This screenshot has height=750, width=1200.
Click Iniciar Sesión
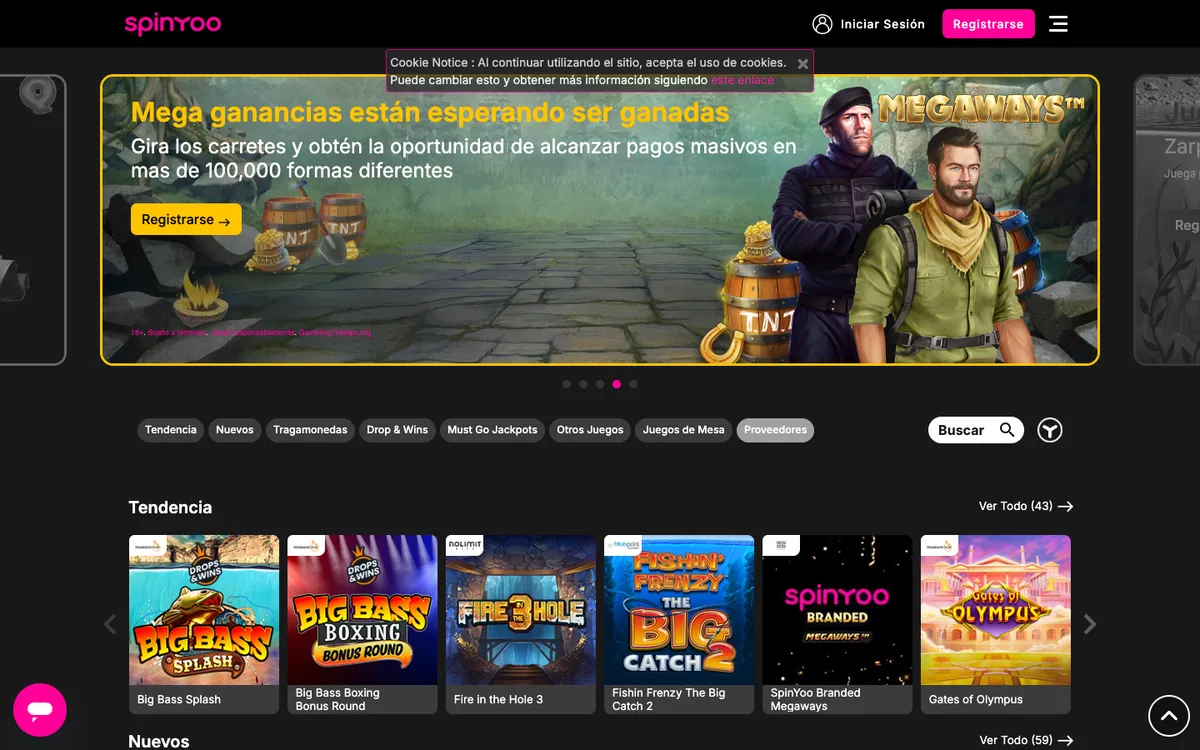(x=883, y=24)
